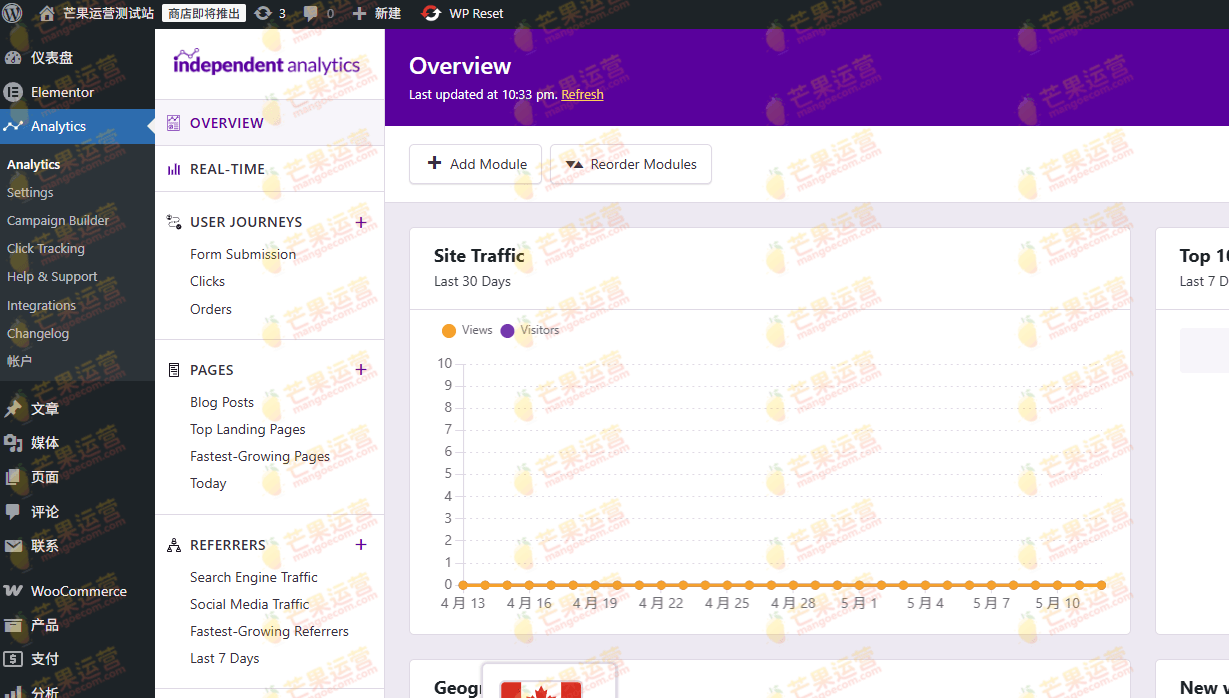Open the updates icon showing 3
1229x698 pixels.
263,13
